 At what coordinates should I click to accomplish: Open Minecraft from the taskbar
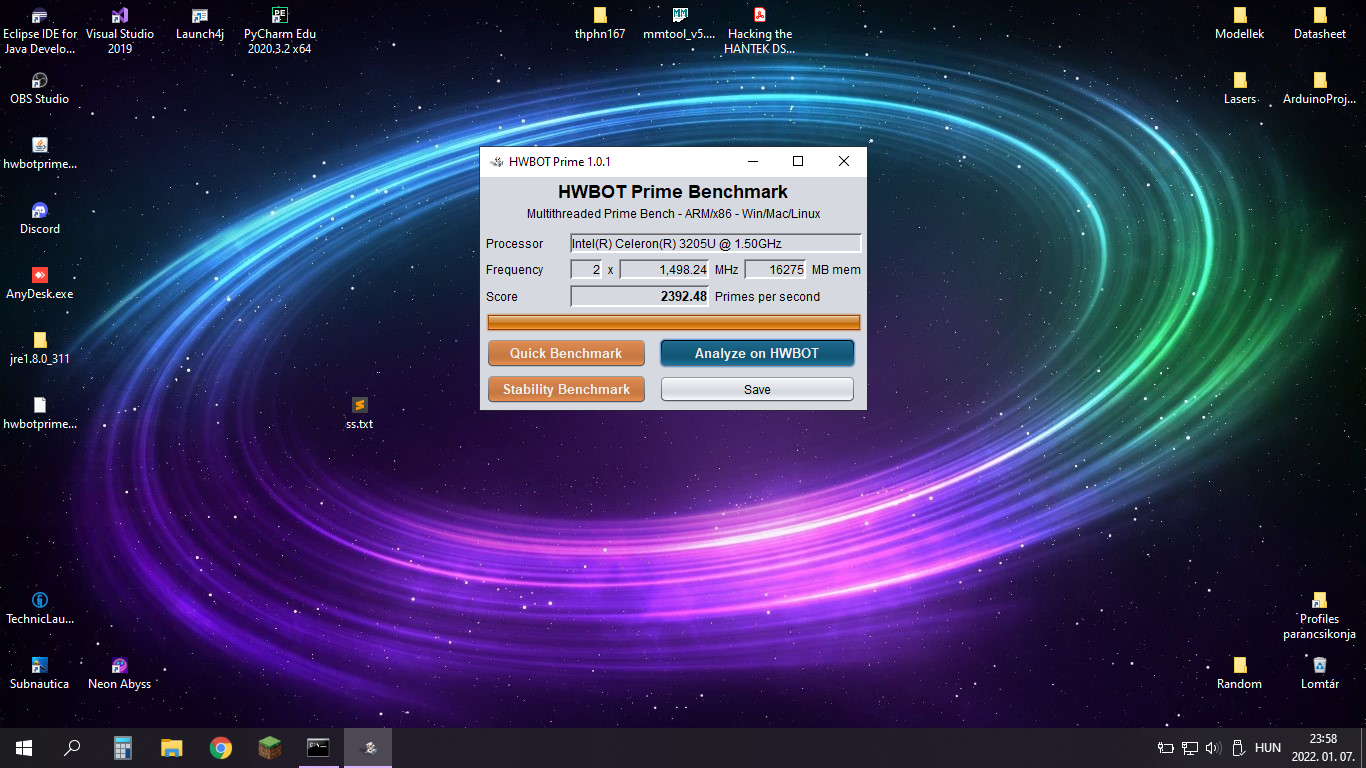point(270,748)
